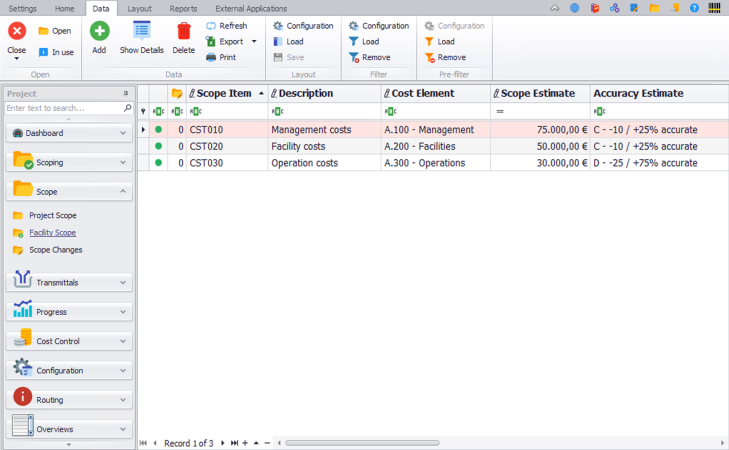729x450 pixels.
Task: Click the red Delete trash icon
Action: click(184, 32)
